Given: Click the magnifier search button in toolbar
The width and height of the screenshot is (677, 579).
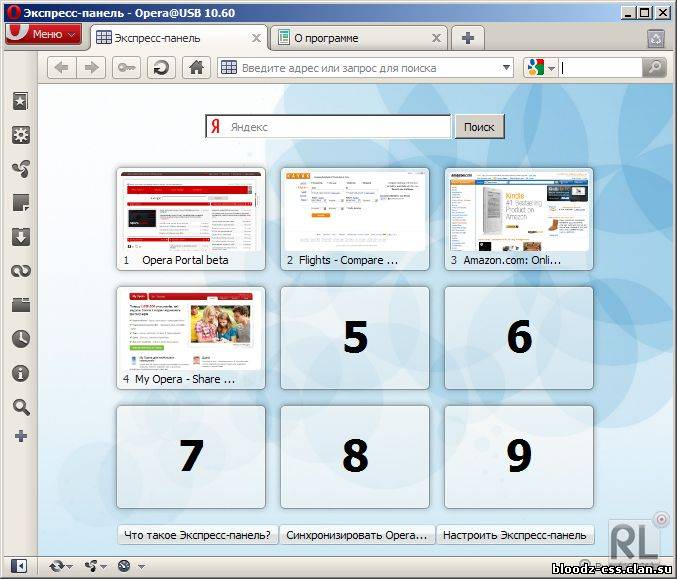Looking at the screenshot, I should click(654, 68).
